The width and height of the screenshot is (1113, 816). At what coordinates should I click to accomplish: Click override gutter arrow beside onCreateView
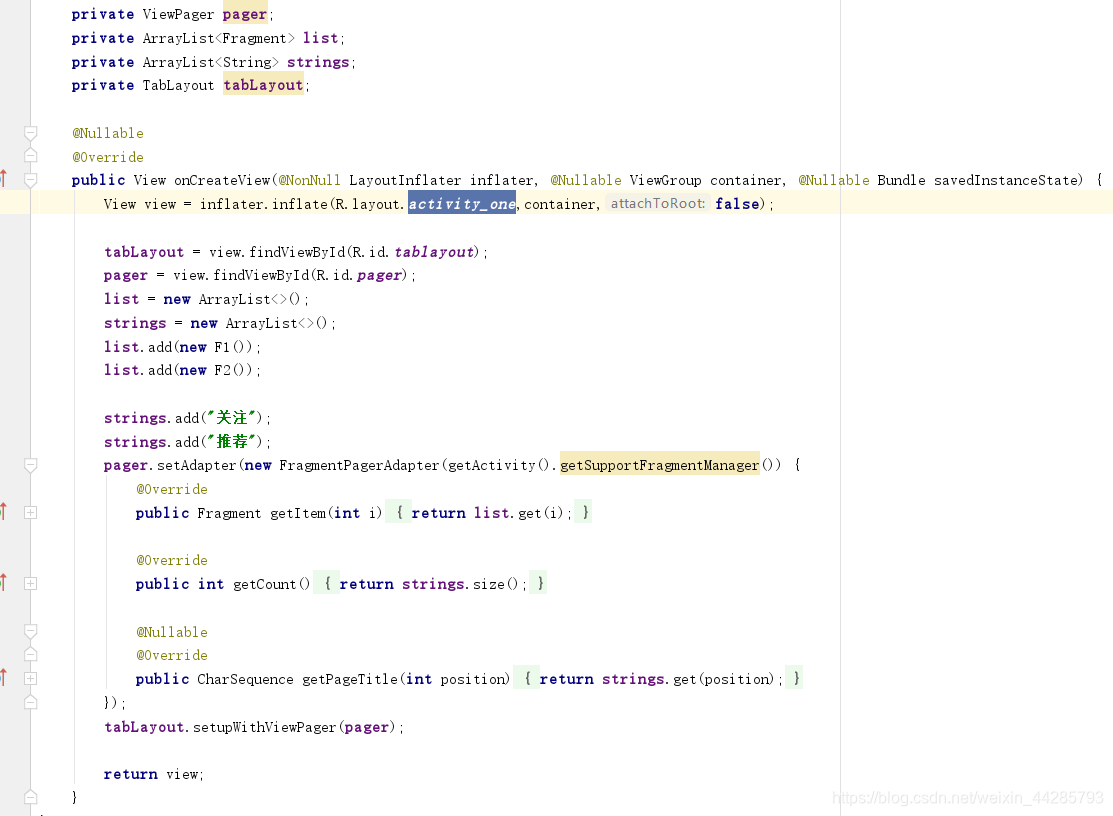pyautogui.click(x=4, y=177)
